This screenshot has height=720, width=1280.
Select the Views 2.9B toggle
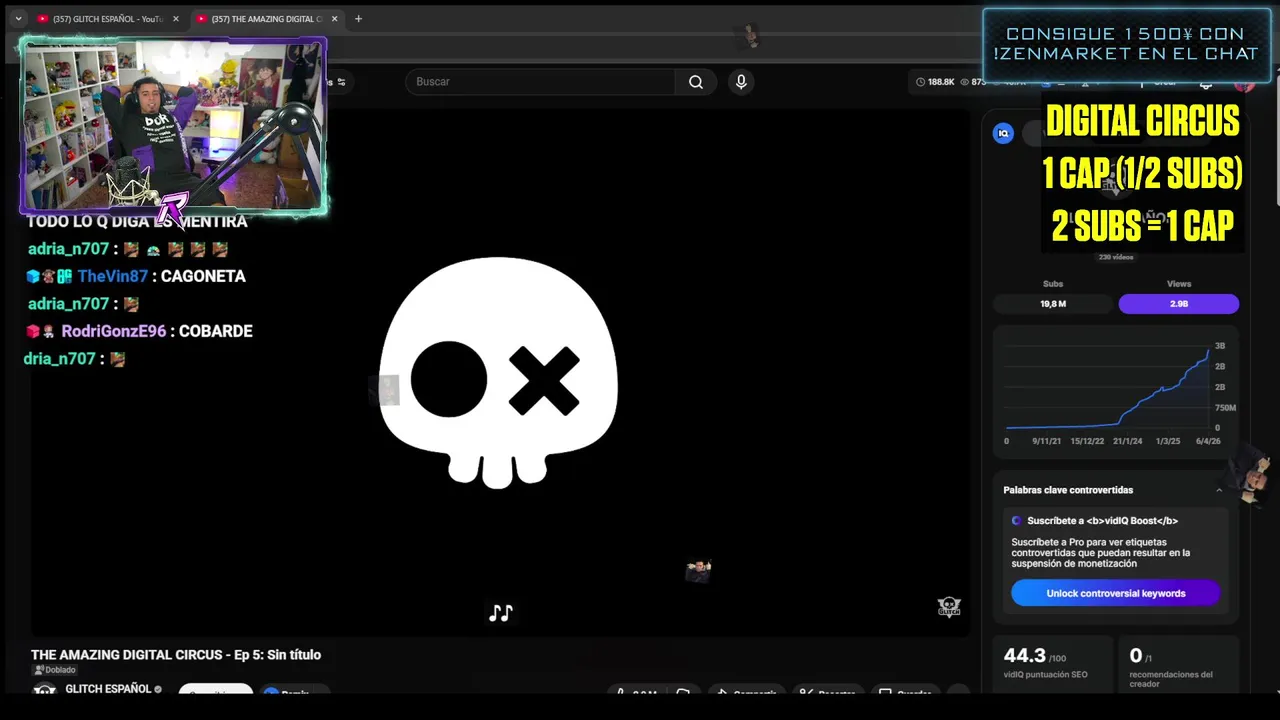[x=1179, y=304]
